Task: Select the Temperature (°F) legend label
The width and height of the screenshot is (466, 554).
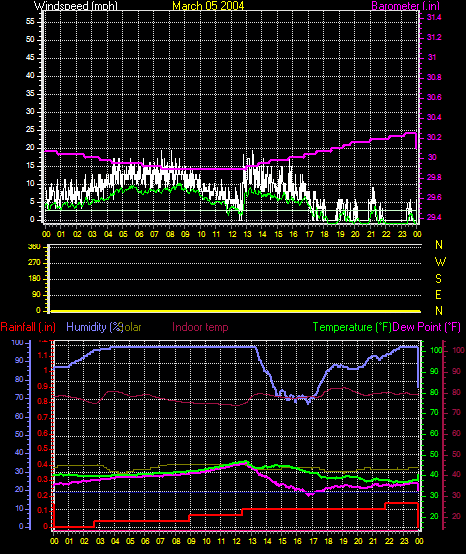Action: 352,327
